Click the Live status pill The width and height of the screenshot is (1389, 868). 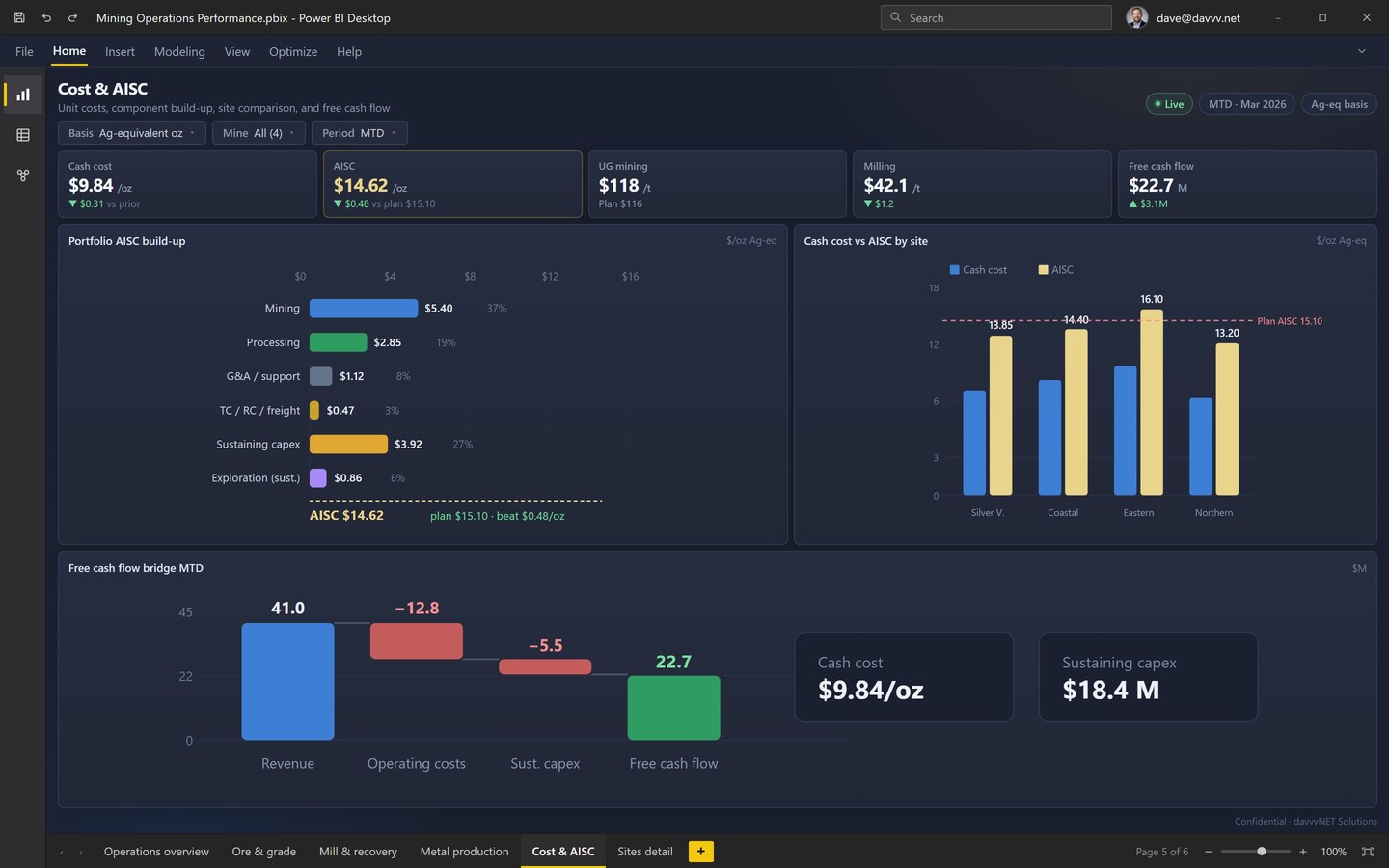coord(1169,104)
